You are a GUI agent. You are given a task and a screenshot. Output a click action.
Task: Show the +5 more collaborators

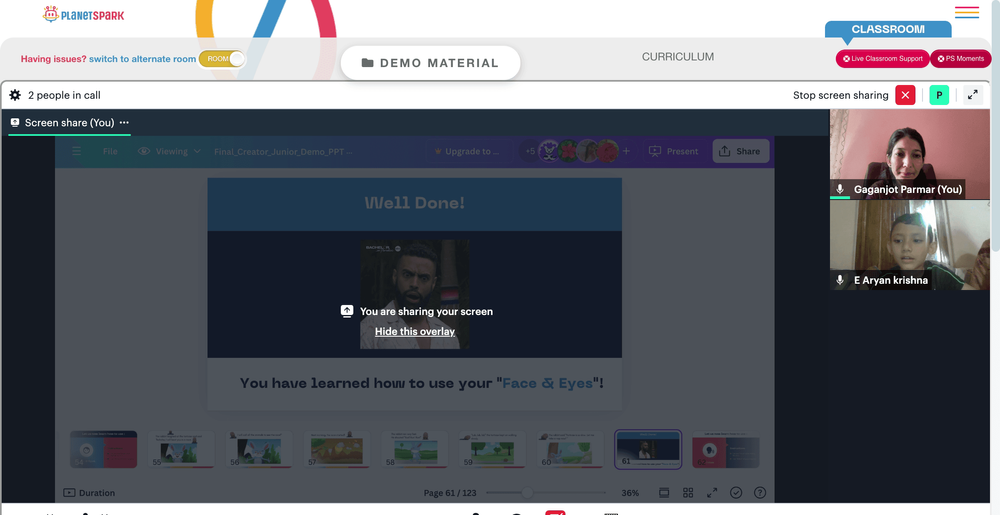pos(530,151)
